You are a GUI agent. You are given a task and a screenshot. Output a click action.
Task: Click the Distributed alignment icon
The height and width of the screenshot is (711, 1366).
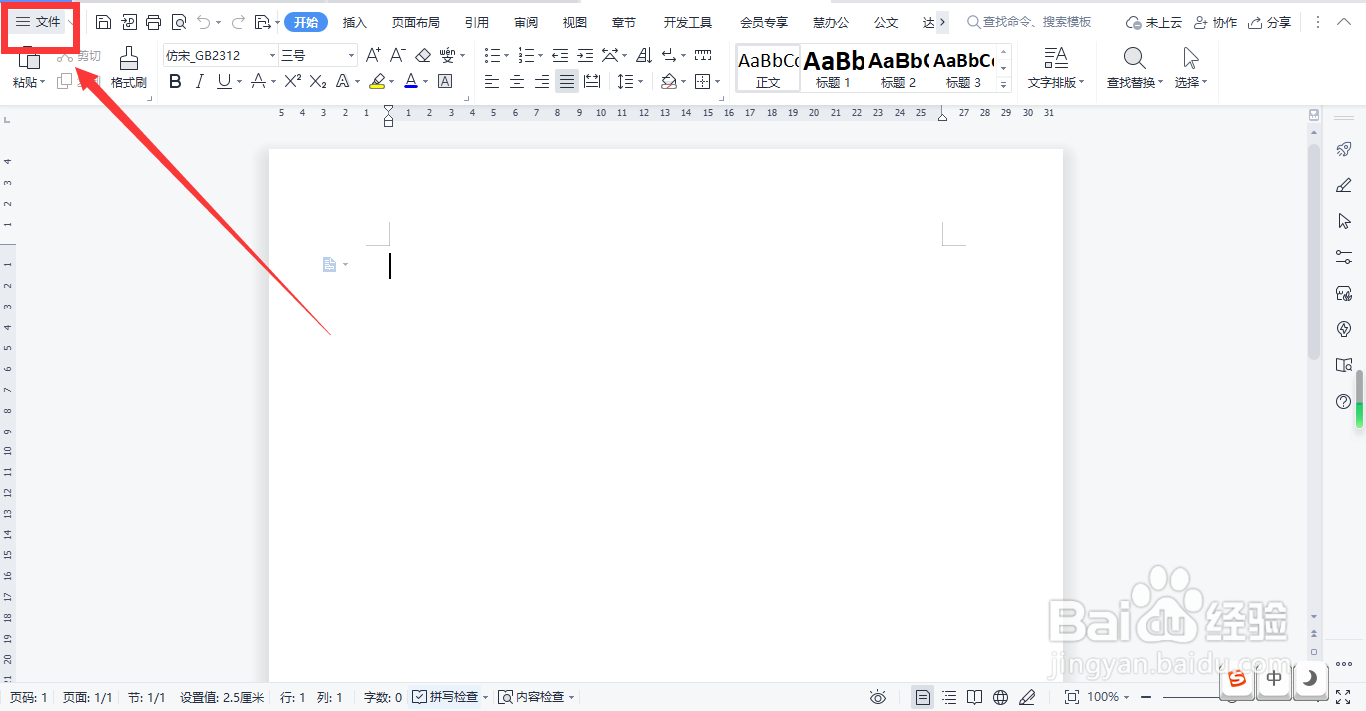(x=592, y=81)
